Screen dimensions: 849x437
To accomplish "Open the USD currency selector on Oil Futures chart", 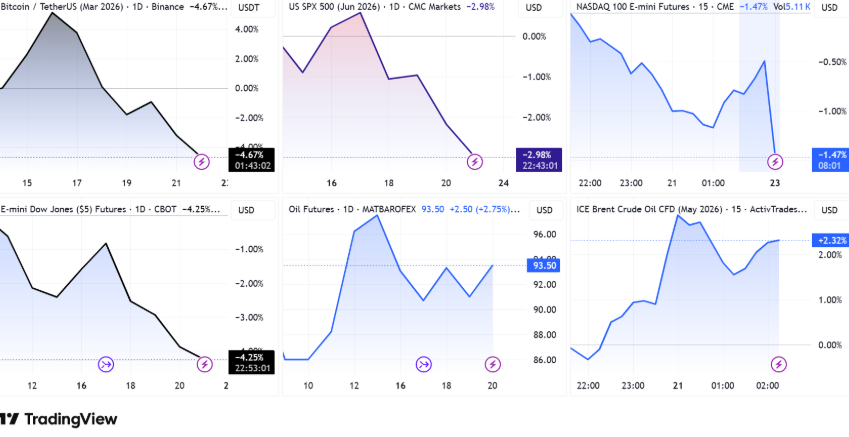I will 543,210.
